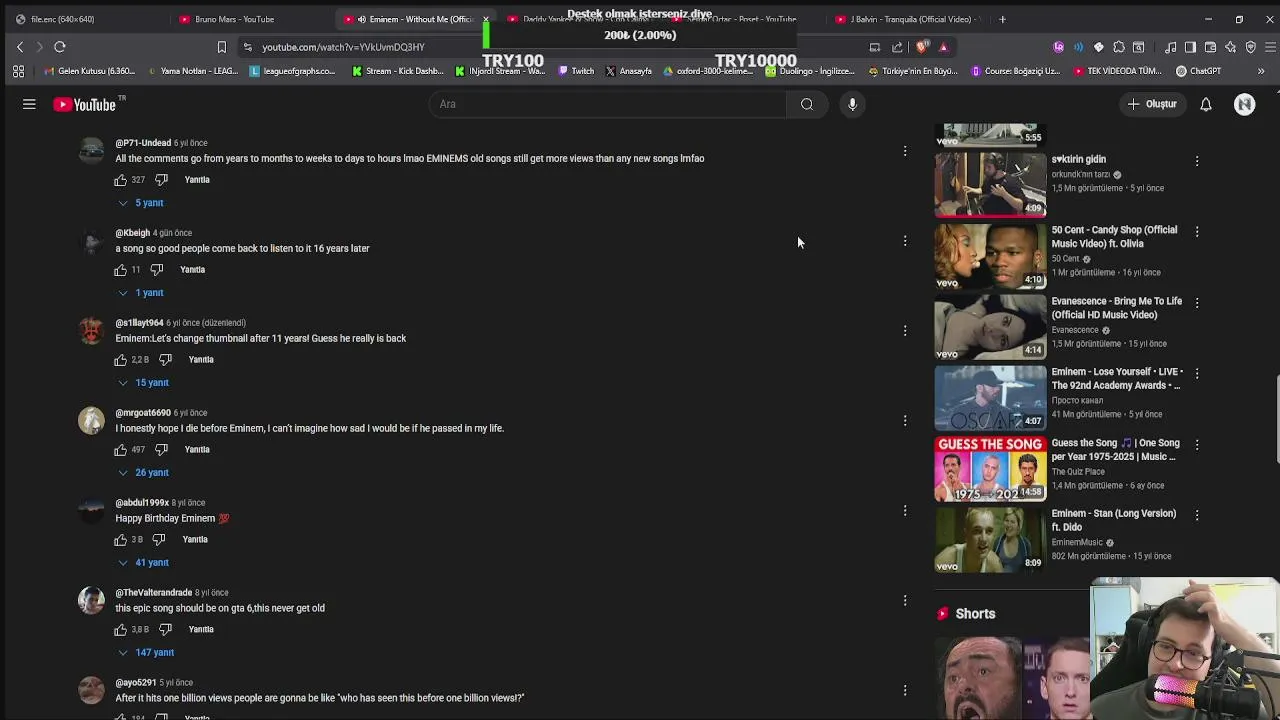Like the comment by @TheValterandrade

point(121,630)
